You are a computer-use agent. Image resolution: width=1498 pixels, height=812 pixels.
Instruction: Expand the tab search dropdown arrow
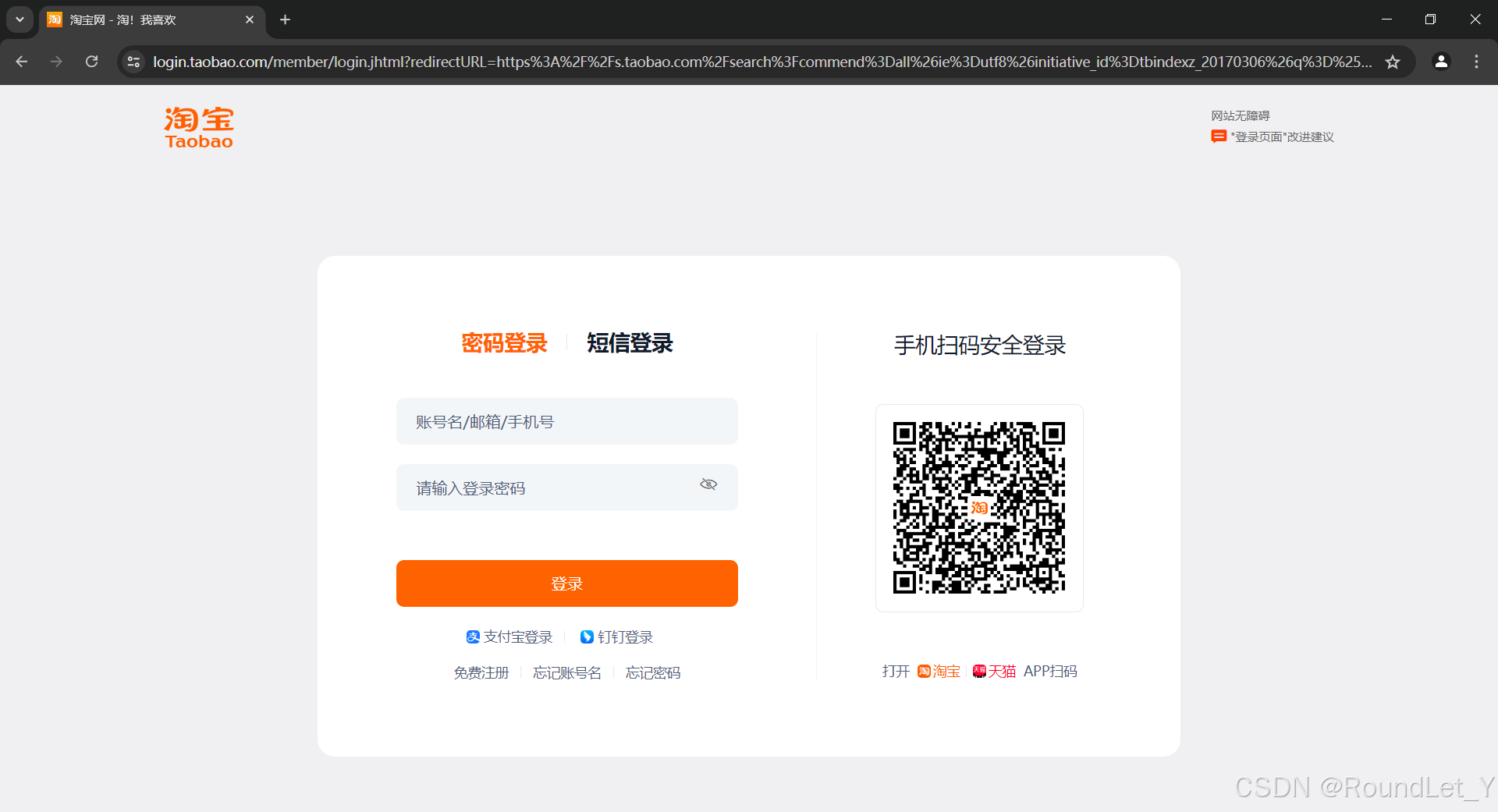click(20, 20)
